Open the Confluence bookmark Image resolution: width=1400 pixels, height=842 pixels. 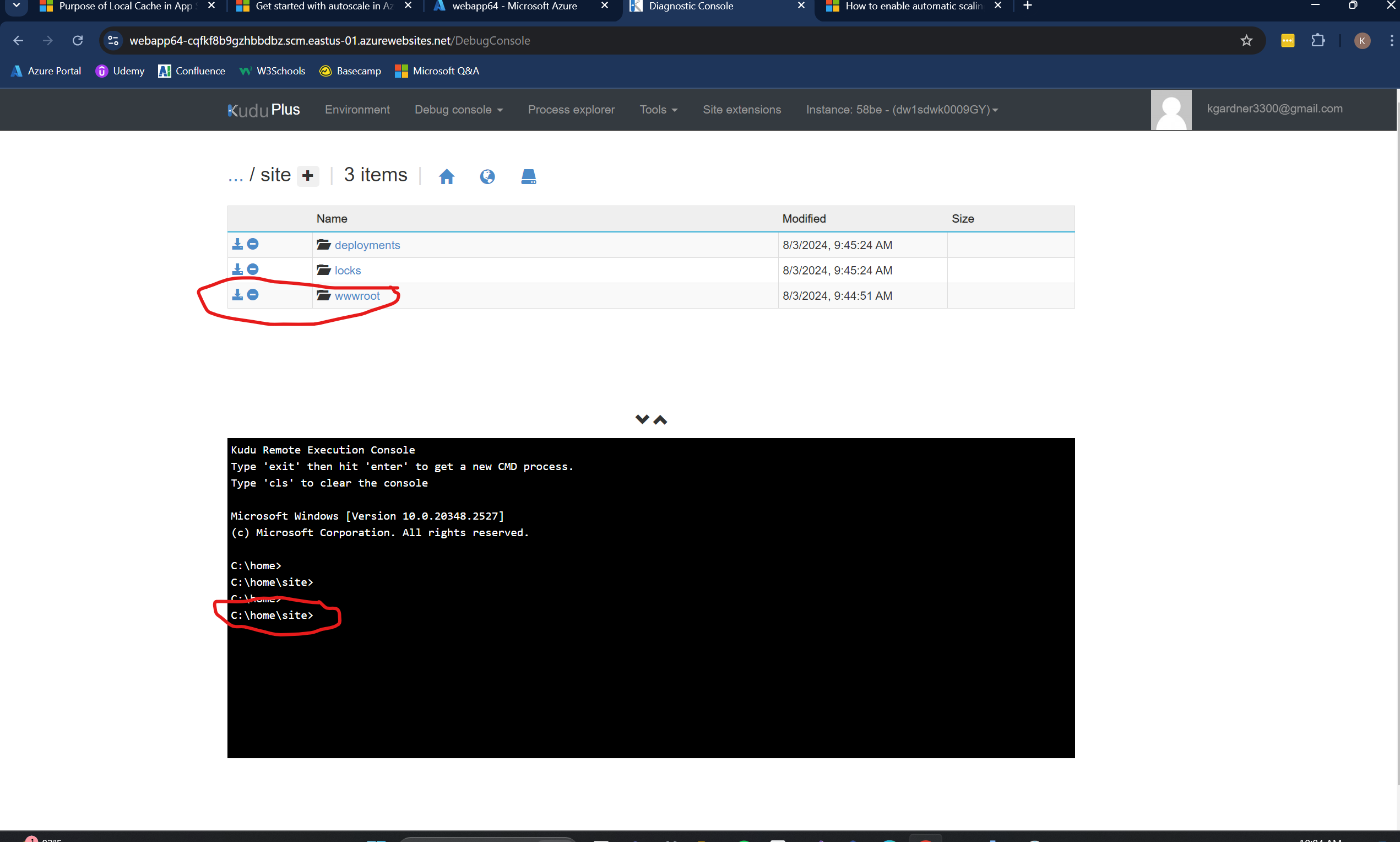192,71
